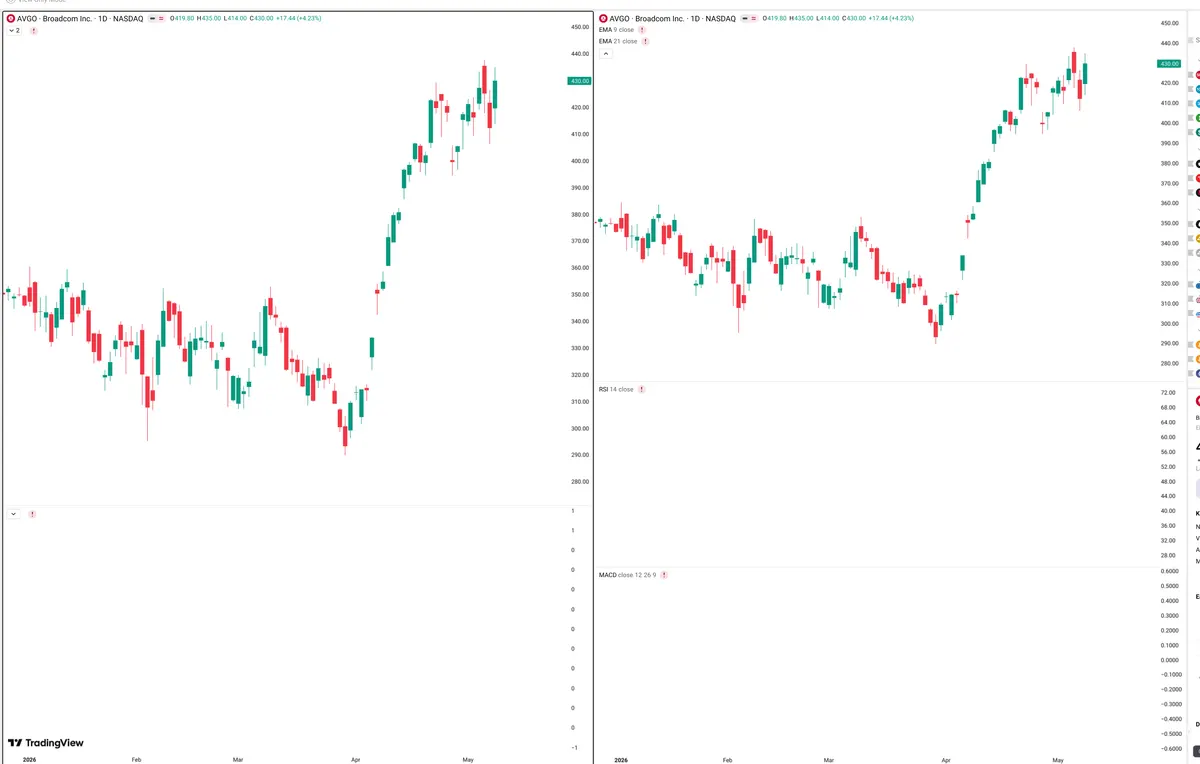Screen dimensions: 1200x764
Task: Select the MACD close 12 26 9 indicator label
Action: coord(627,575)
